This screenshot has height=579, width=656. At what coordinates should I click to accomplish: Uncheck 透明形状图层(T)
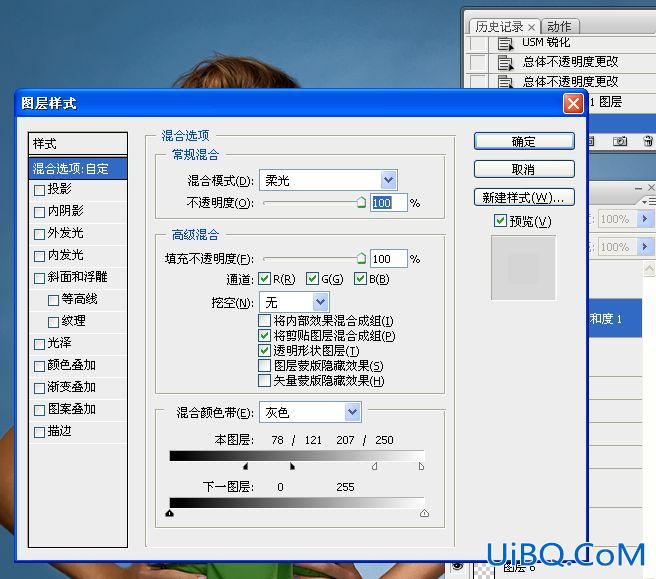(x=264, y=350)
